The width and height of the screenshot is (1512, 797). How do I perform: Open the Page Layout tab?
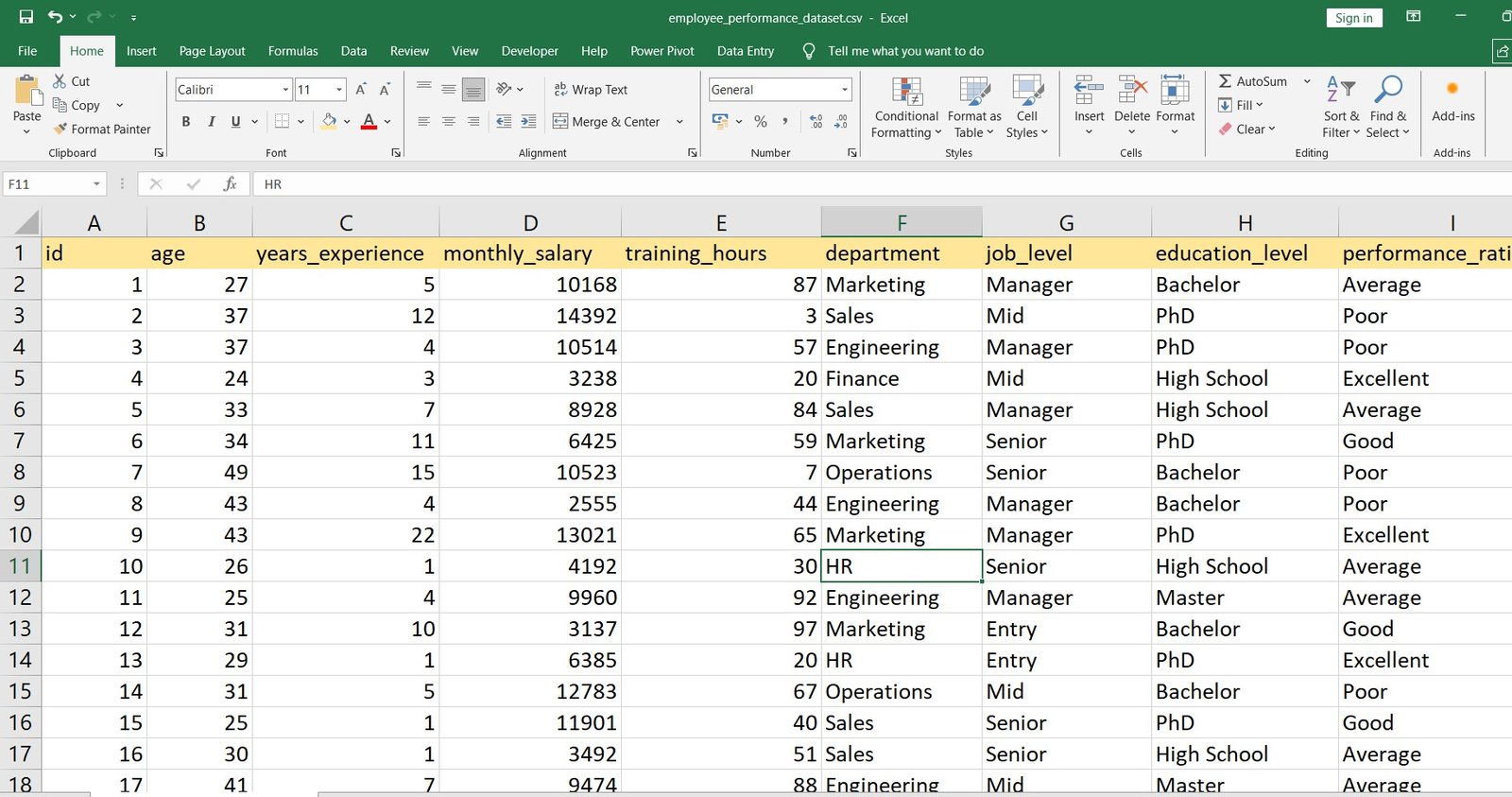pos(212,51)
